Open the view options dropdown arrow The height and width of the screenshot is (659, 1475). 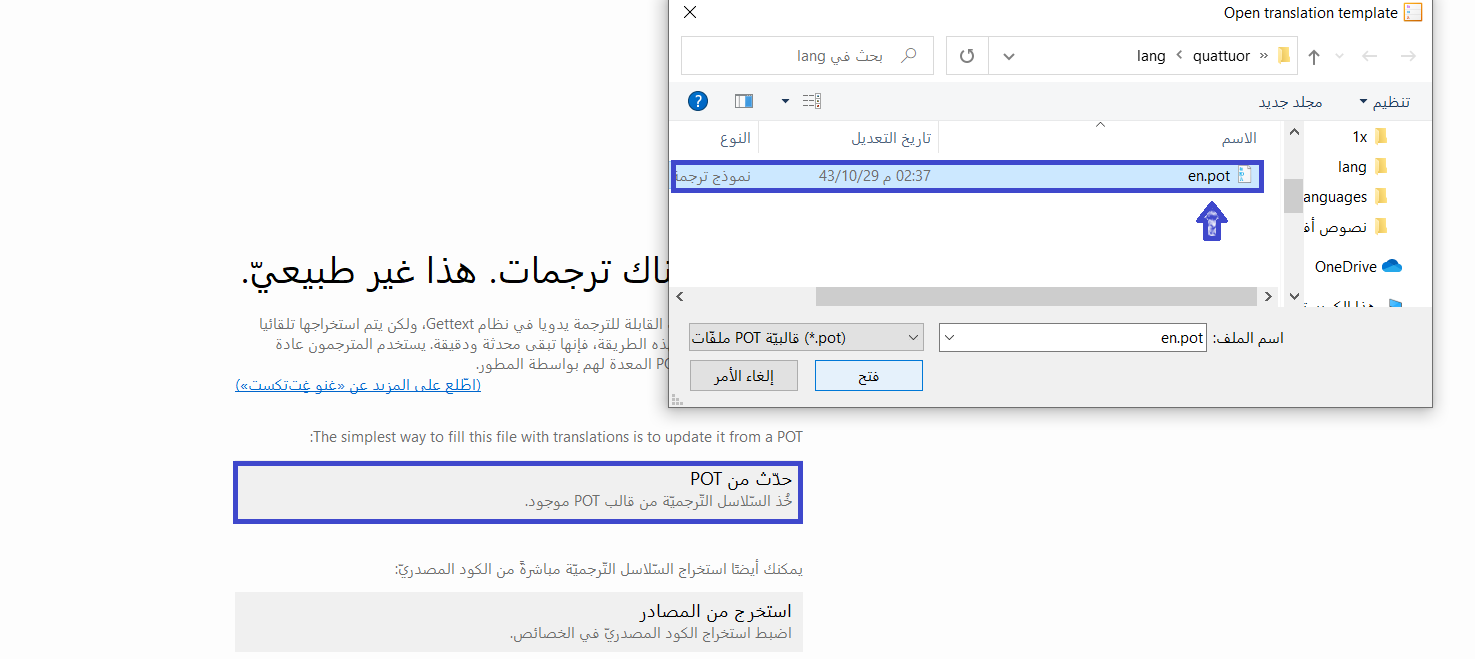pyautogui.click(x=785, y=101)
